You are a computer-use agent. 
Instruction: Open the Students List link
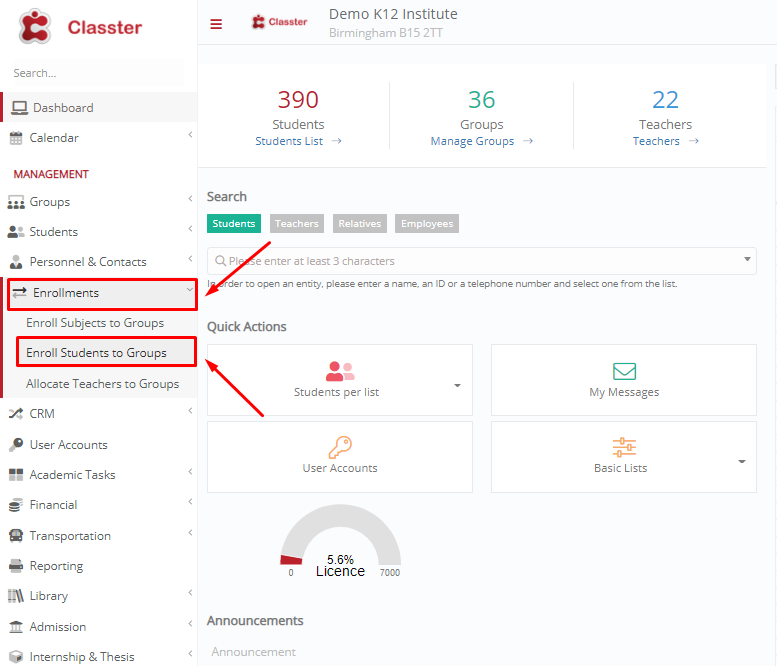point(289,141)
